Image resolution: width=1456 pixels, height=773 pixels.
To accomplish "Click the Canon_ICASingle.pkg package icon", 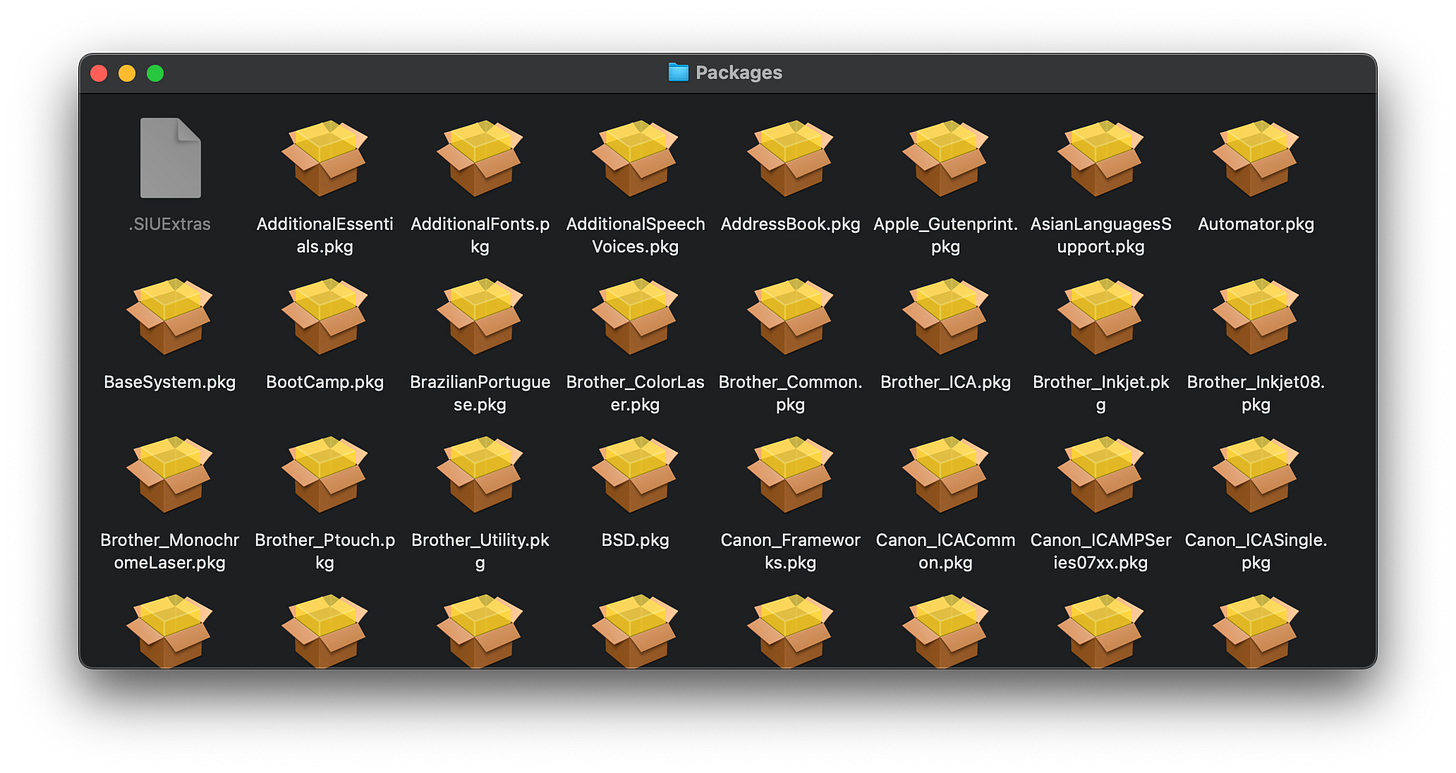I will (1255, 474).
